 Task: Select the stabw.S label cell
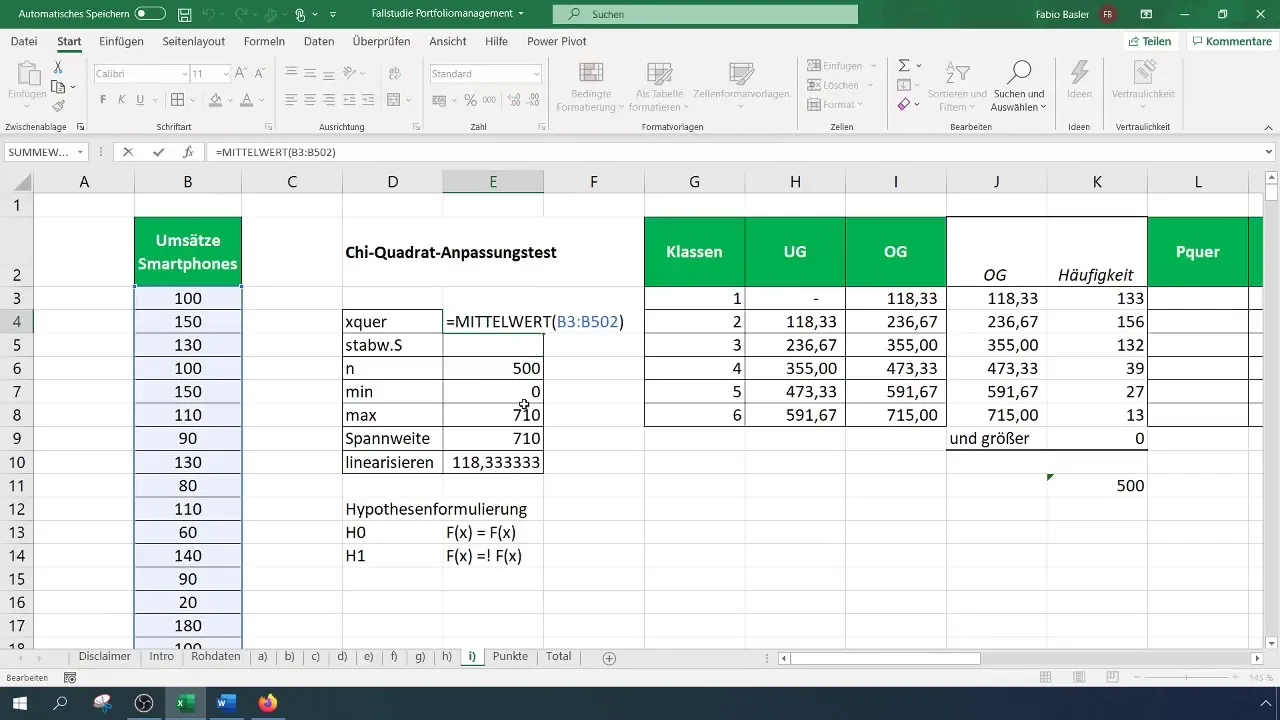[x=393, y=345]
